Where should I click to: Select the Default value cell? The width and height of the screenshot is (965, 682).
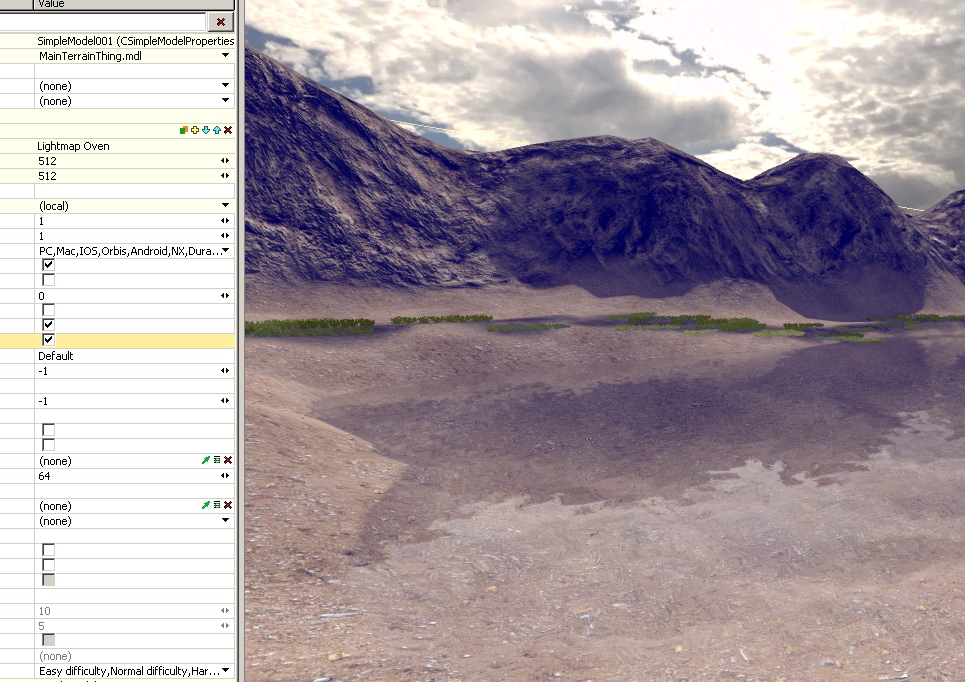[x=134, y=356]
